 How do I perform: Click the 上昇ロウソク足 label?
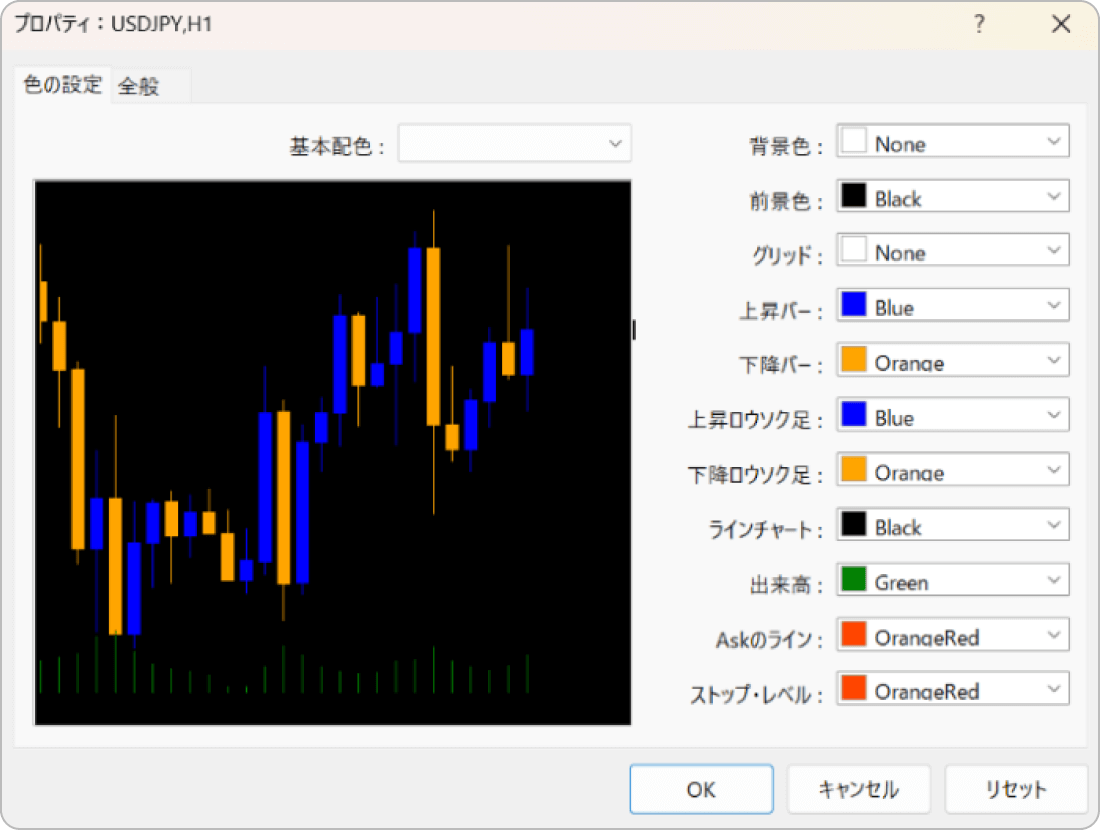[x=755, y=420]
